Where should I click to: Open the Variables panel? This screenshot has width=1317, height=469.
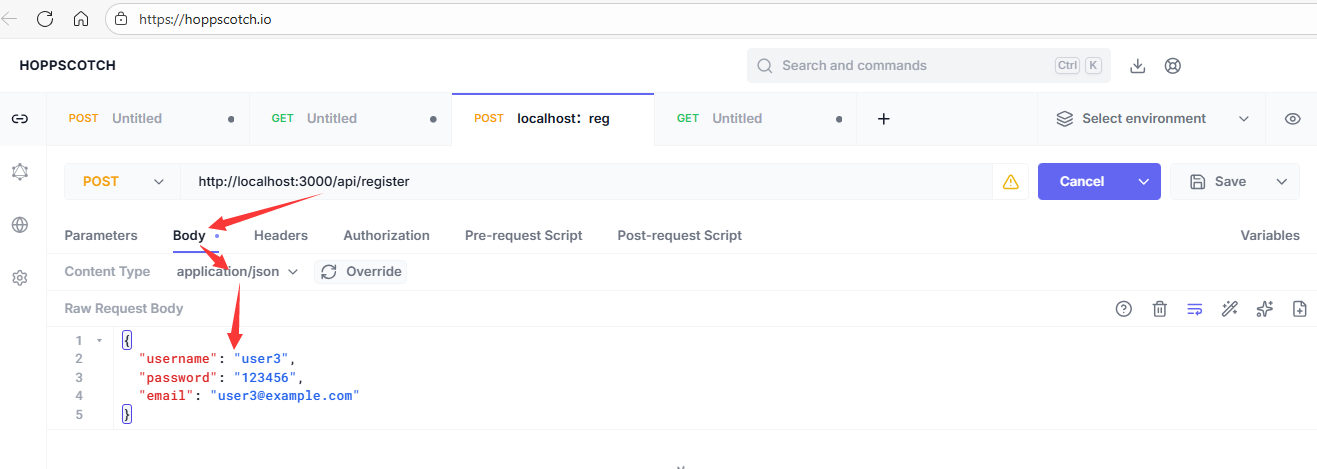tap(1270, 236)
